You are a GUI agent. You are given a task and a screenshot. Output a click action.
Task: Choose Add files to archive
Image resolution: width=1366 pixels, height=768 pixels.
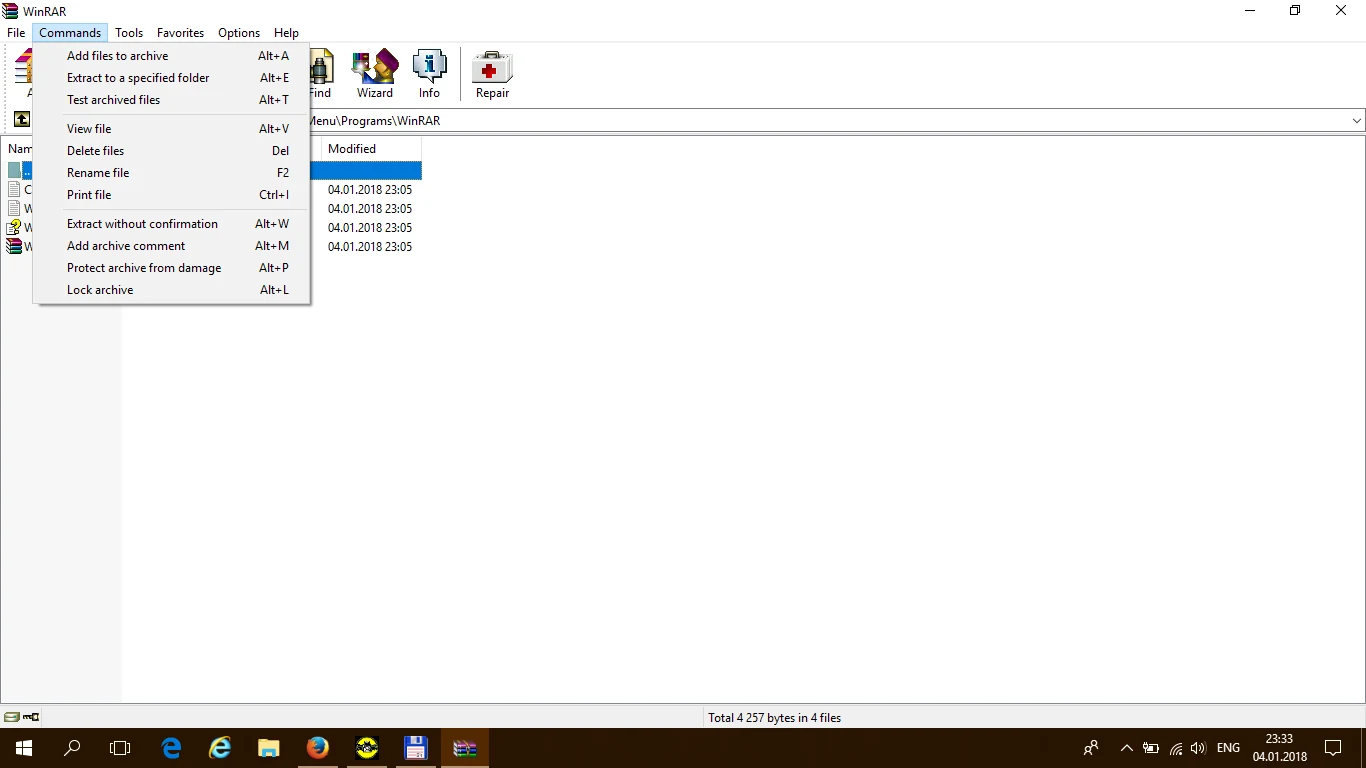(171, 56)
